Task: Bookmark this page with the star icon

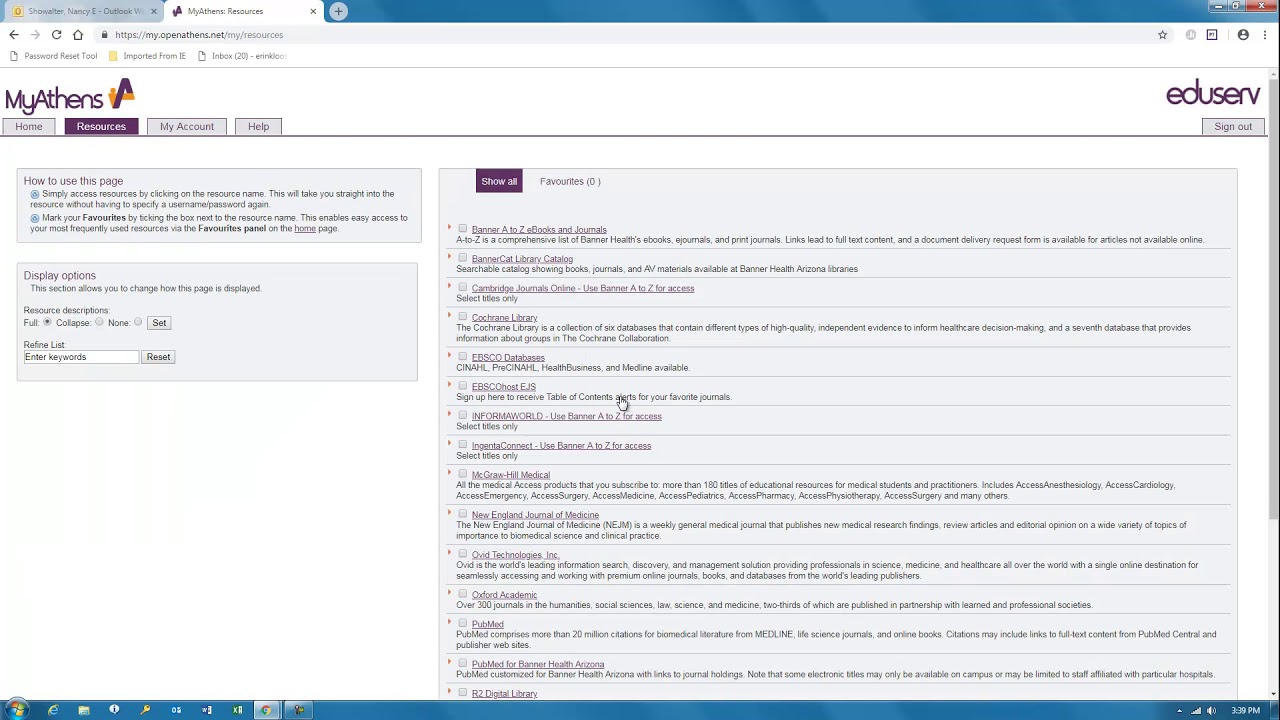Action: coord(1162,35)
